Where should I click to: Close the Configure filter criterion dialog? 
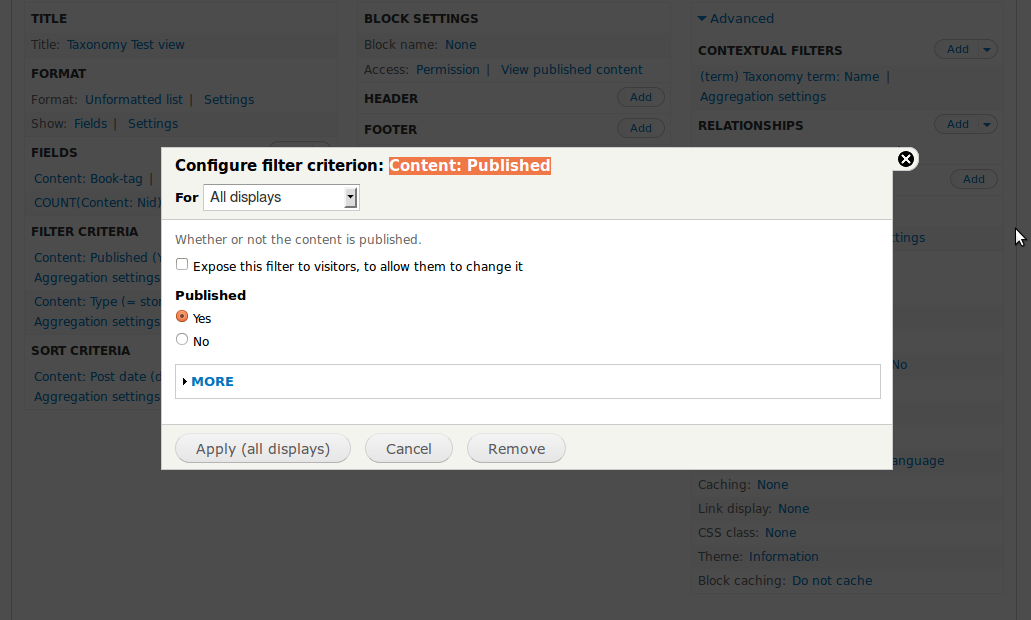905,158
